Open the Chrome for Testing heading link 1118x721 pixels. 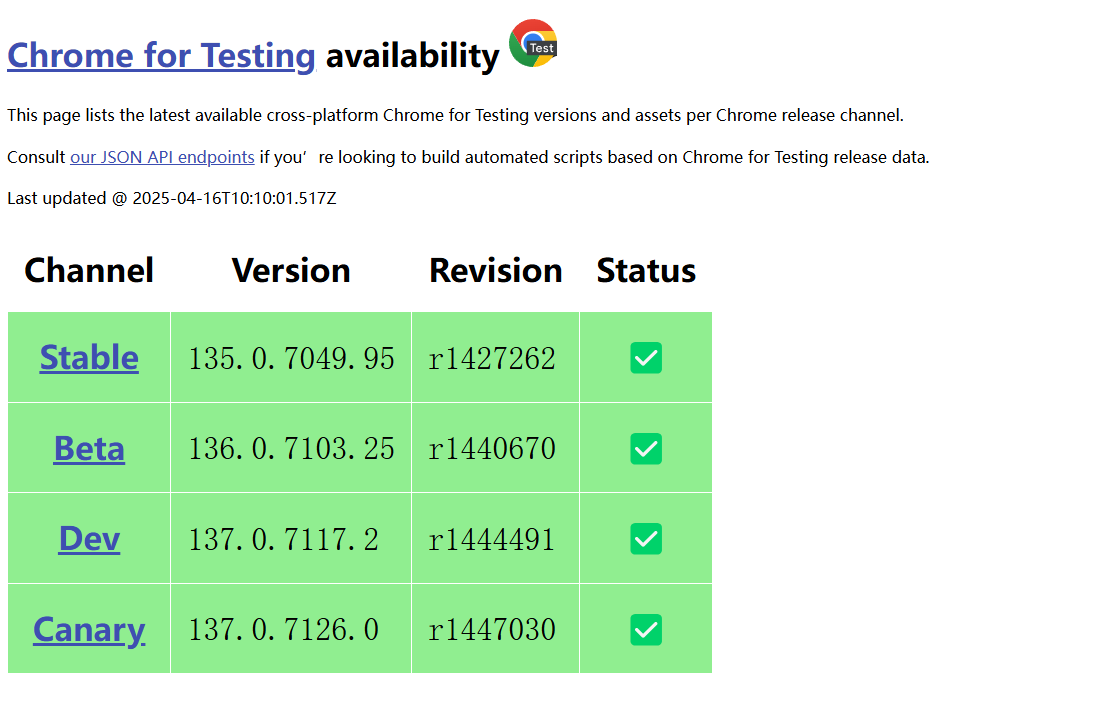(161, 56)
